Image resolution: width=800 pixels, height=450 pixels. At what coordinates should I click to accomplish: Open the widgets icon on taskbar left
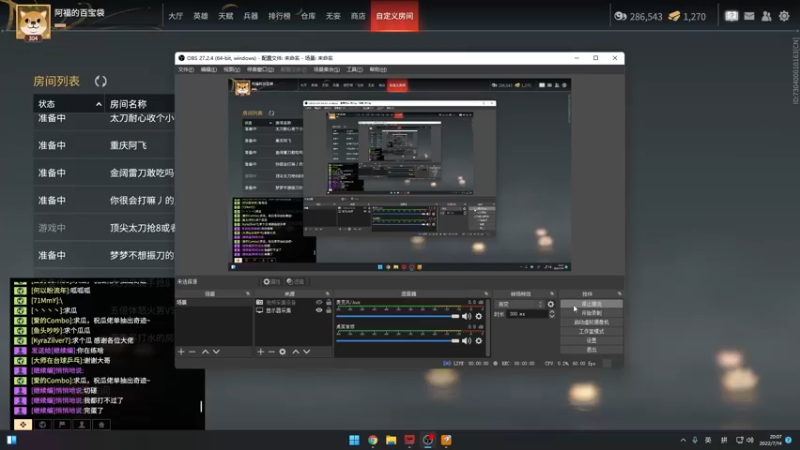(x=12, y=440)
